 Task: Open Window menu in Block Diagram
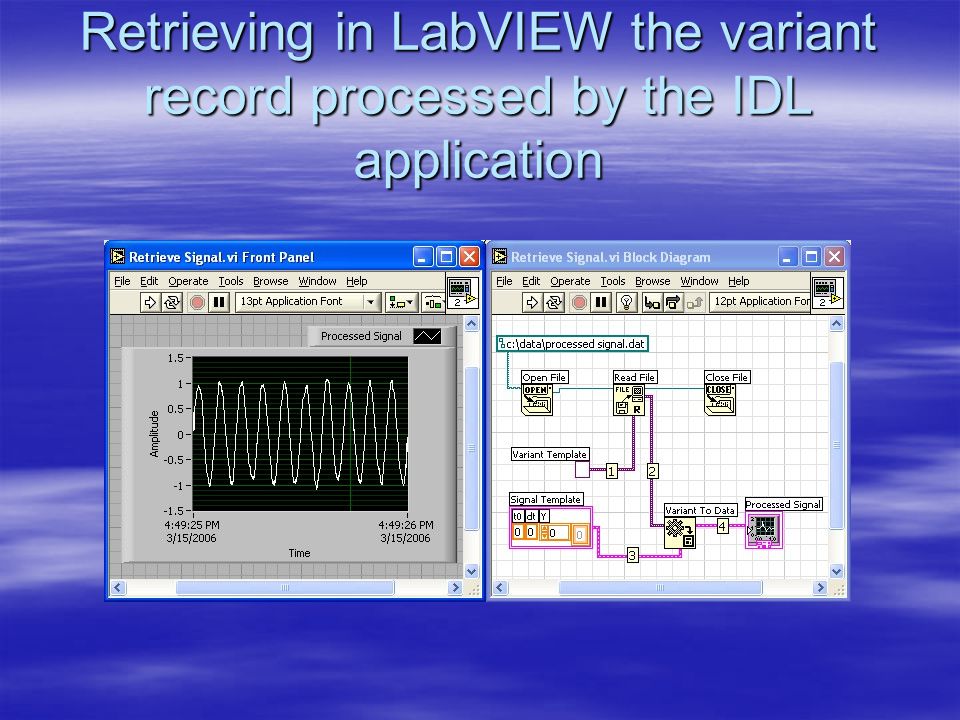(x=699, y=281)
